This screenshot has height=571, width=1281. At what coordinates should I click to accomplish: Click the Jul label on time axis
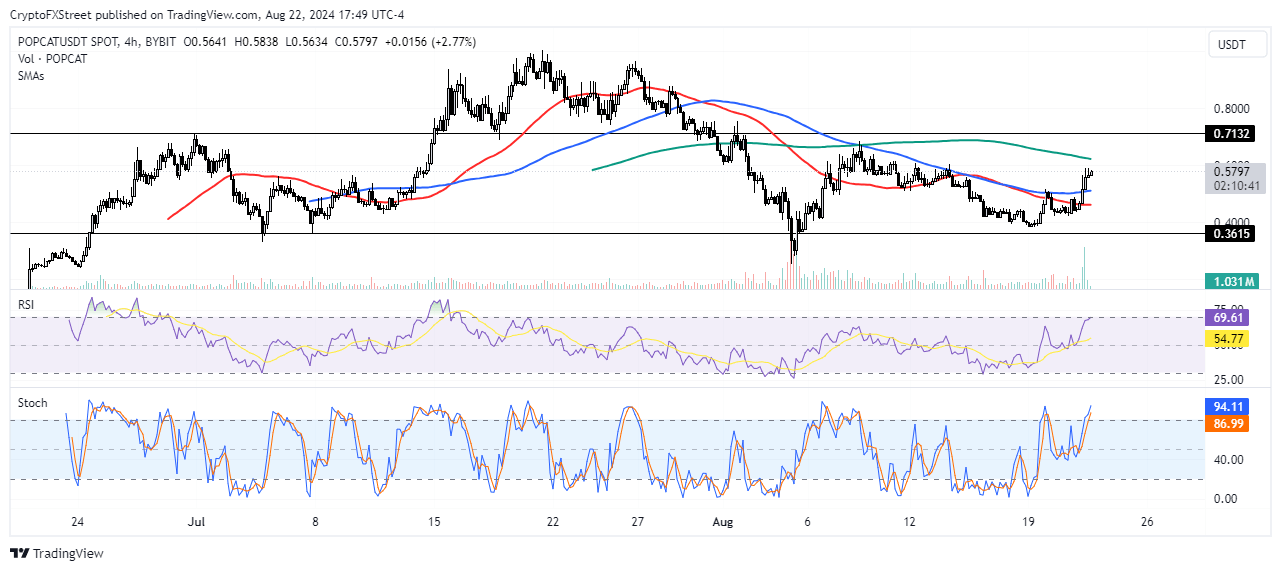(x=196, y=522)
